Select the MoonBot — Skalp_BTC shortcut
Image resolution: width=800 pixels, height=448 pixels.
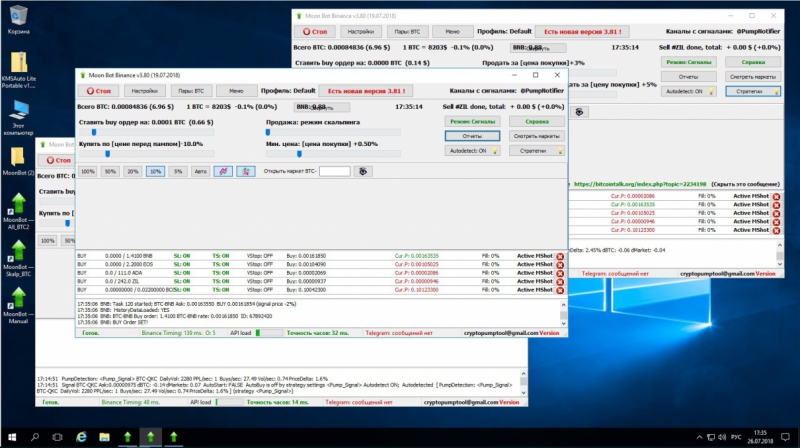pyautogui.click(x=18, y=259)
